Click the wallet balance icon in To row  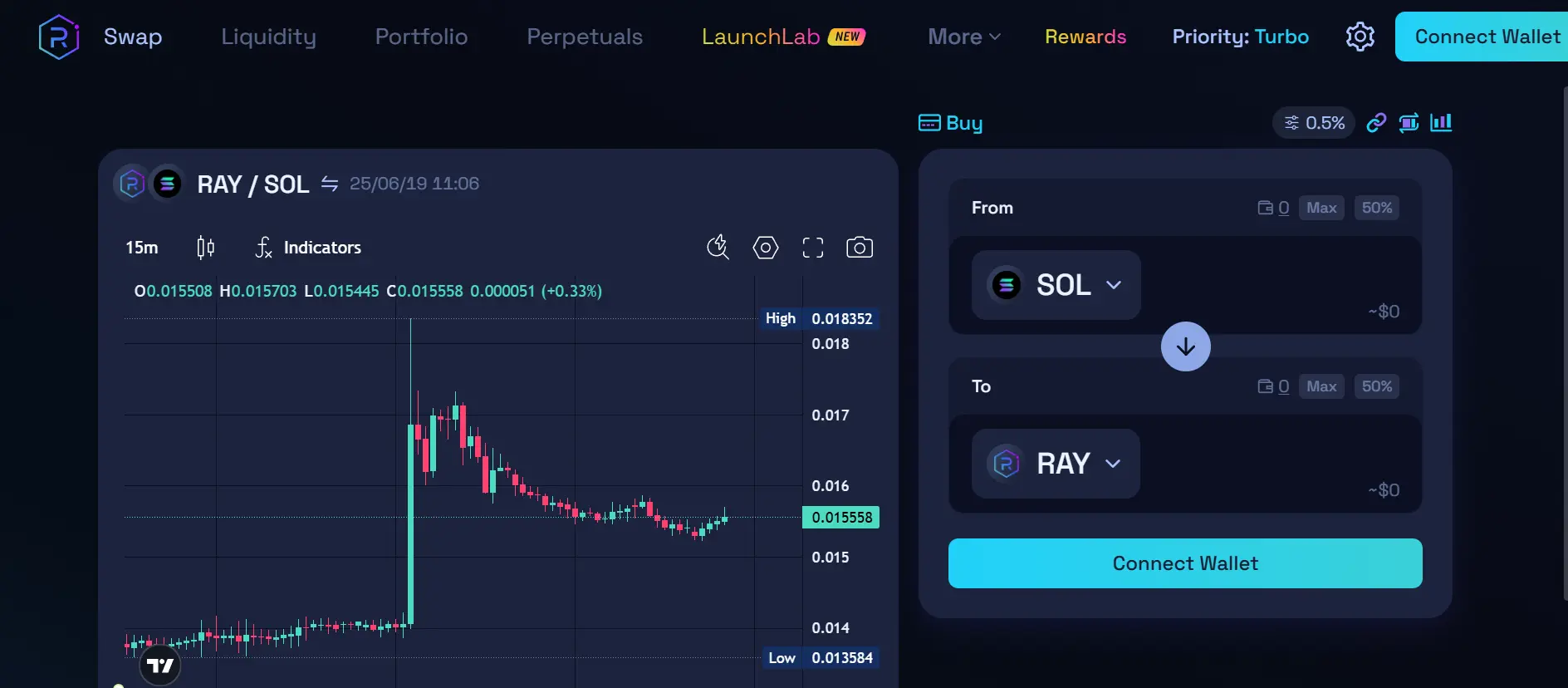[1265, 386]
